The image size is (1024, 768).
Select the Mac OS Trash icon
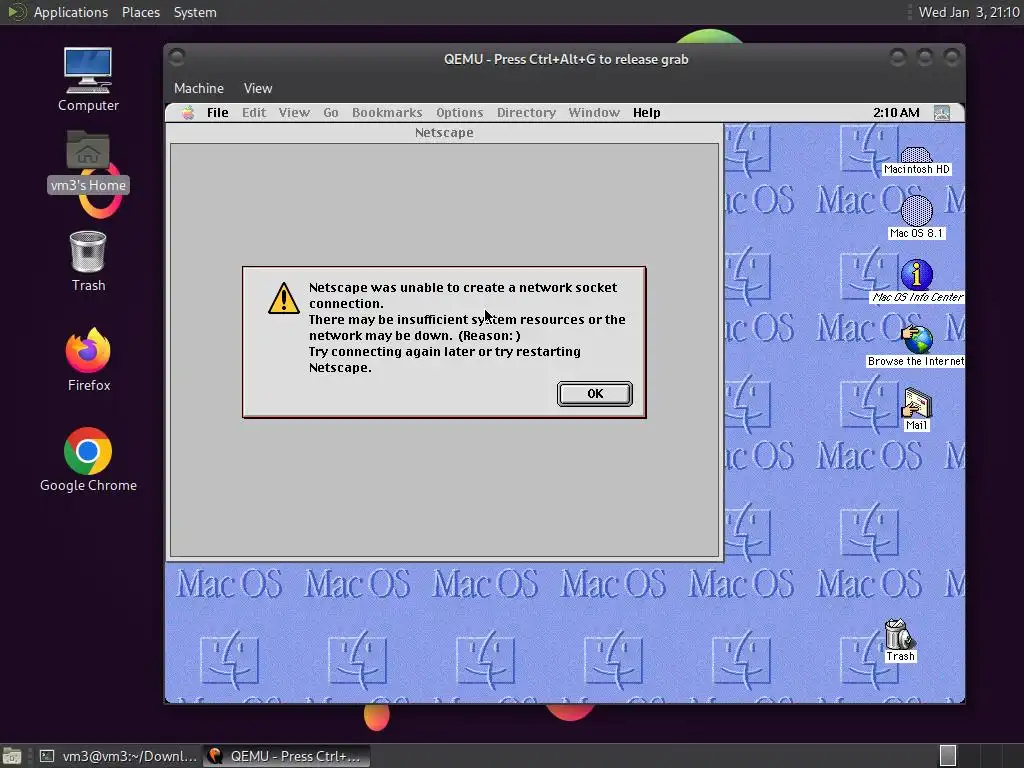point(900,641)
